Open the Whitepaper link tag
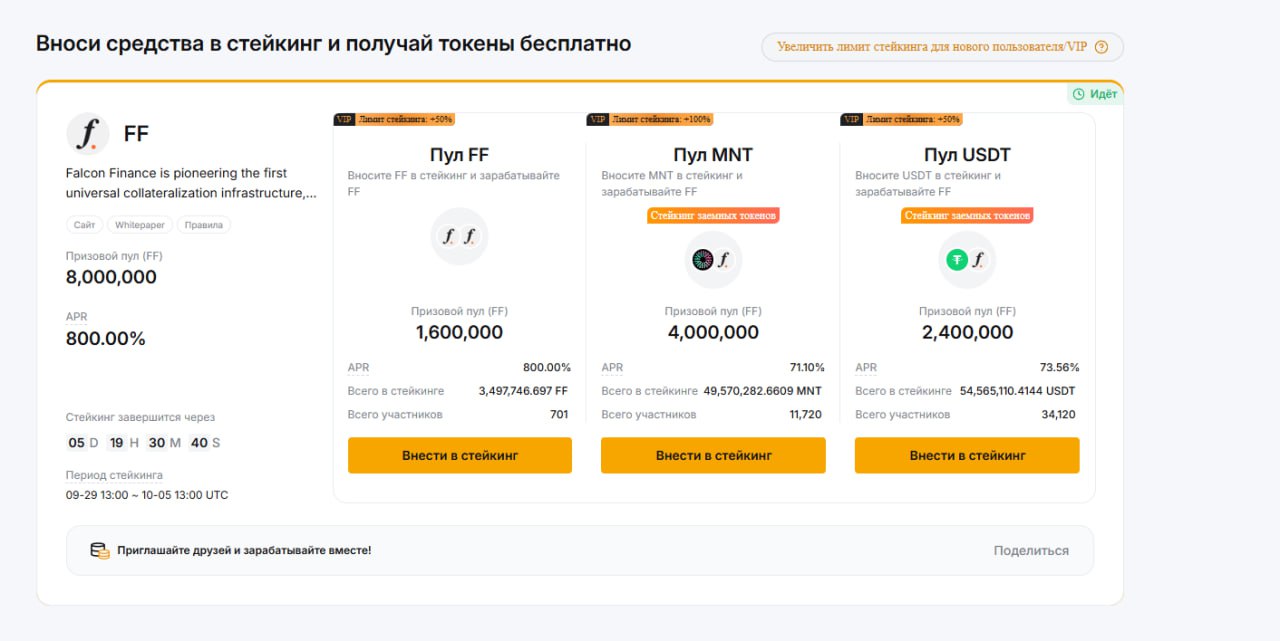Image resolution: width=1280 pixels, height=641 pixels. coord(140,225)
